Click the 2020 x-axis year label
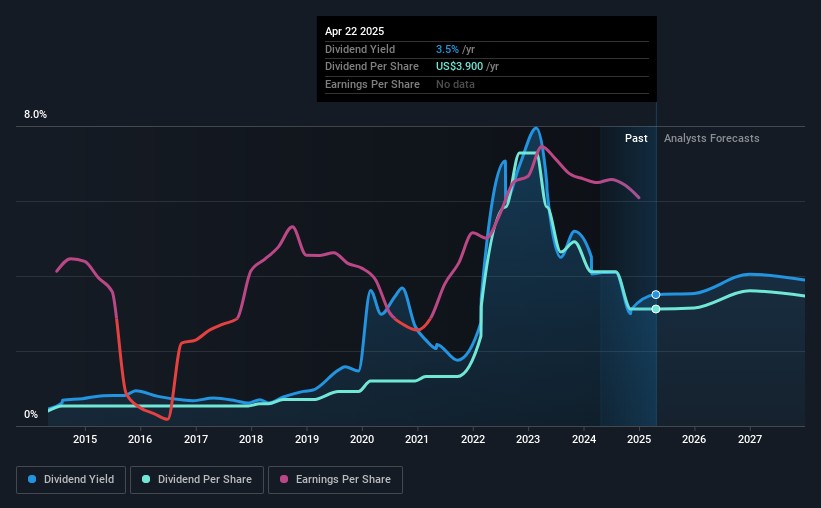The image size is (821, 508). click(362, 439)
